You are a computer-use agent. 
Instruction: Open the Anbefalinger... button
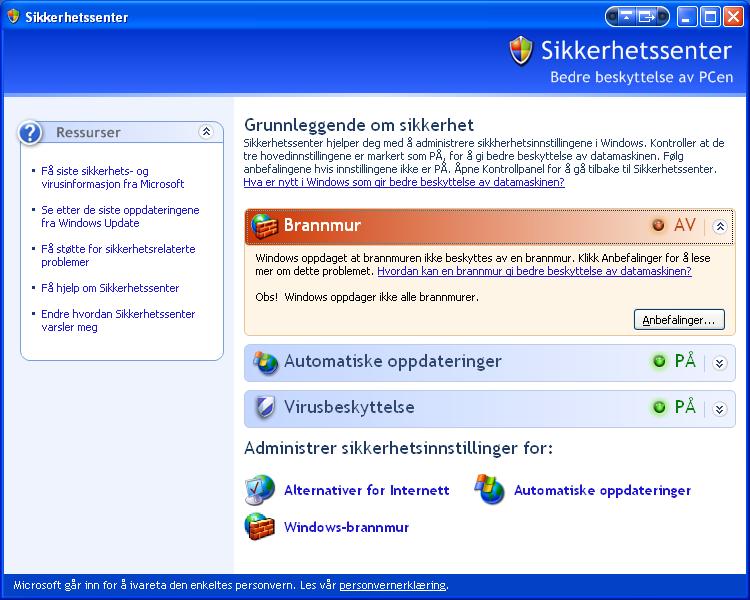click(x=679, y=320)
